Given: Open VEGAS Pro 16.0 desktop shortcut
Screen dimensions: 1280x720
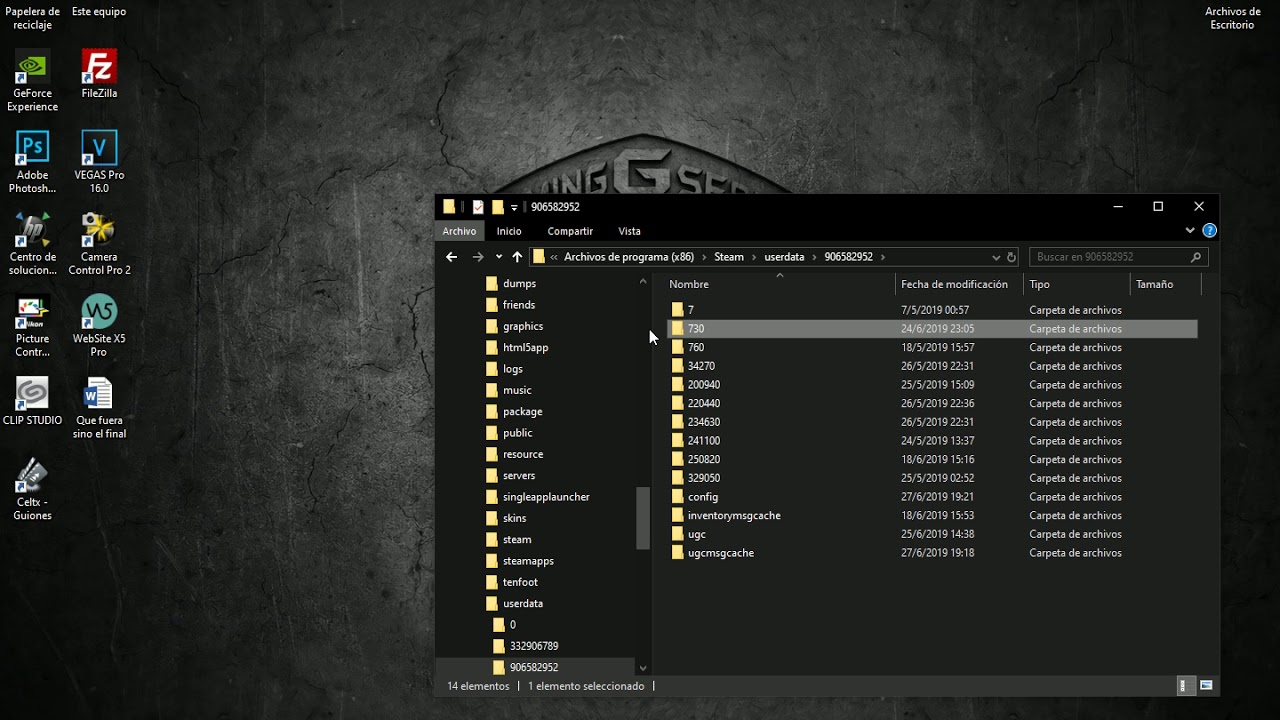Looking at the screenshot, I should [x=99, y=163].
